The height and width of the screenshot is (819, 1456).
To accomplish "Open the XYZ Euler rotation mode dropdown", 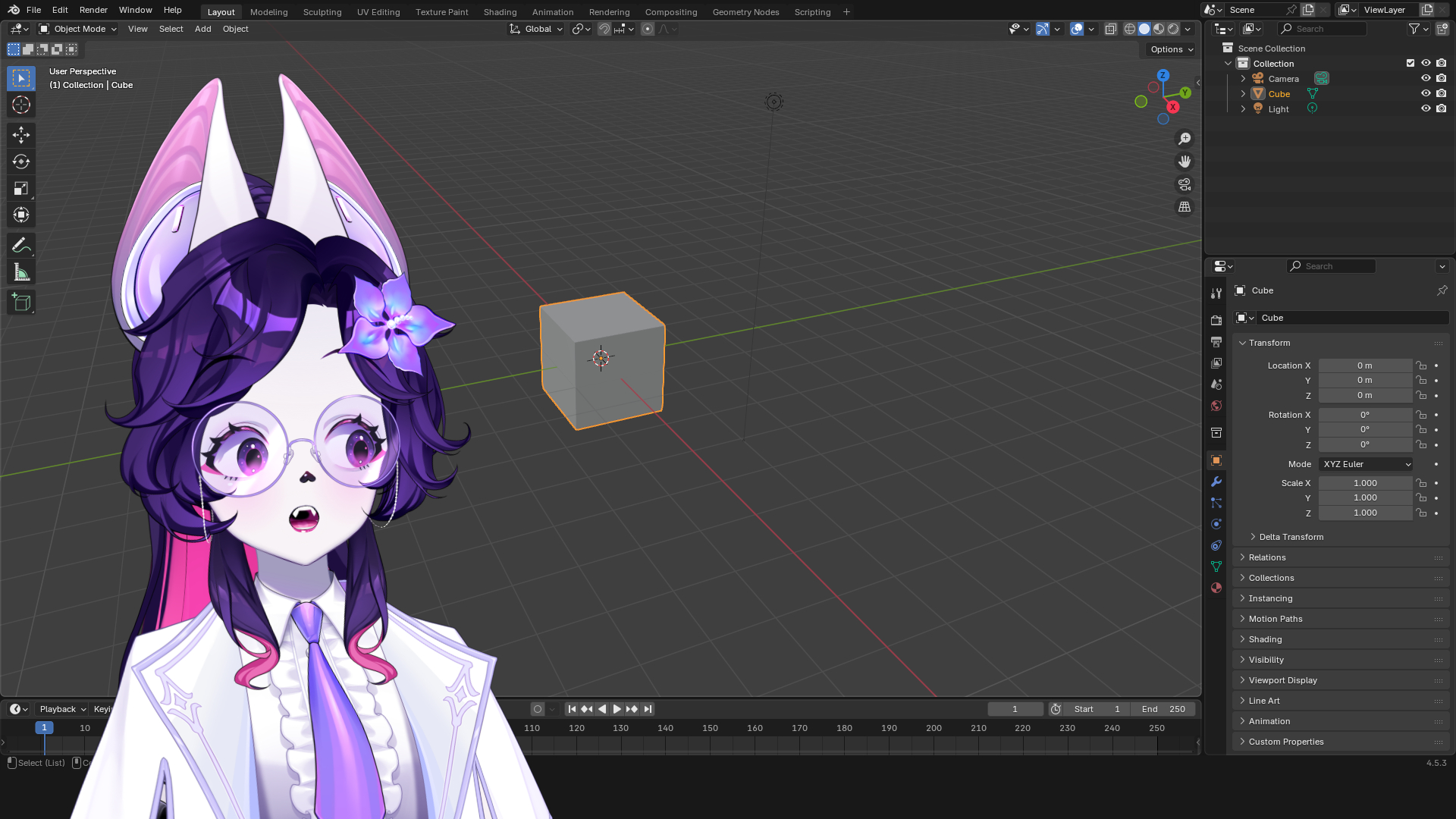I will click(1367, 464).
